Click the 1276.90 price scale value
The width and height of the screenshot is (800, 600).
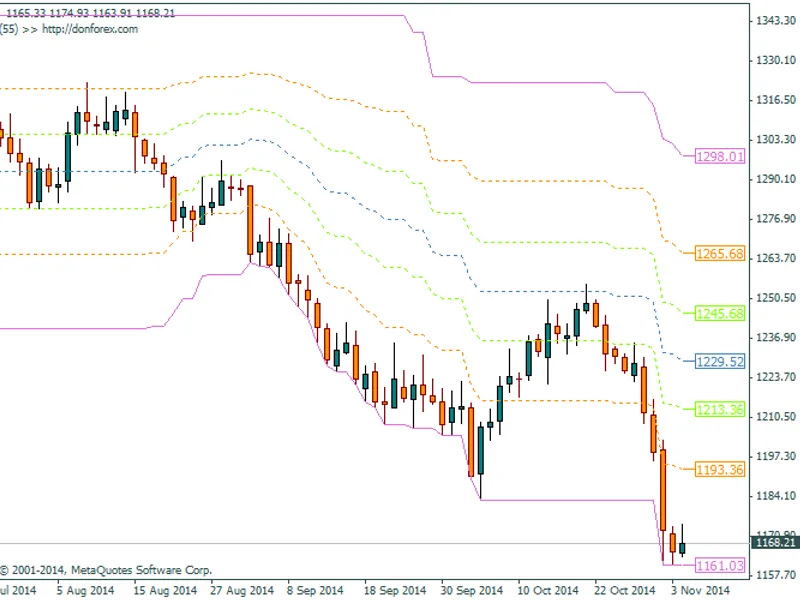(x=776, y=218)
